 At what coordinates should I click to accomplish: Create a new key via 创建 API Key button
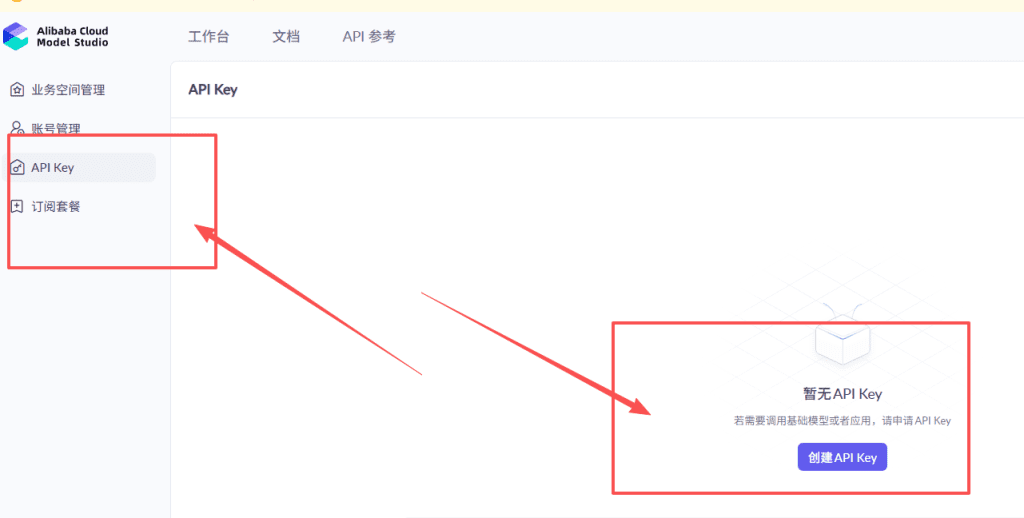tap(842, 457)
